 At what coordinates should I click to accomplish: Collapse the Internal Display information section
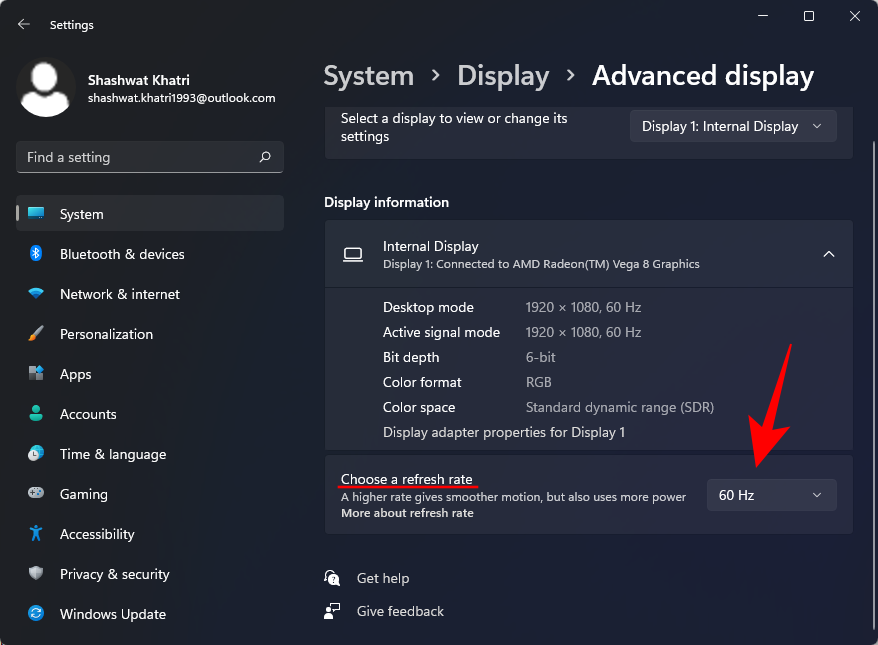(x=828, y=254)
